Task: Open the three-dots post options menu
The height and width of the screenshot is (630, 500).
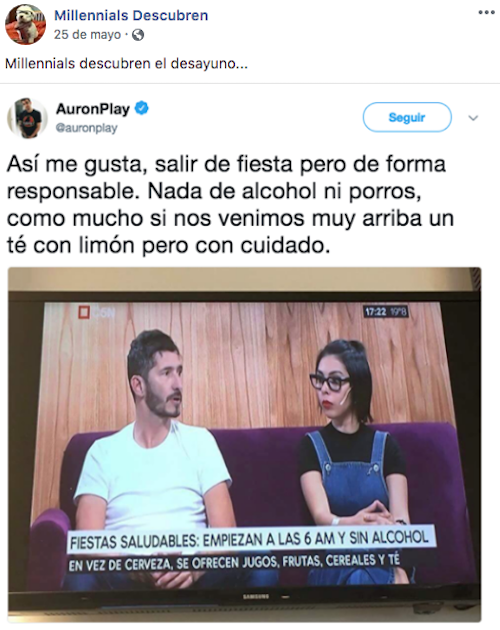Action: pos(486,12)
